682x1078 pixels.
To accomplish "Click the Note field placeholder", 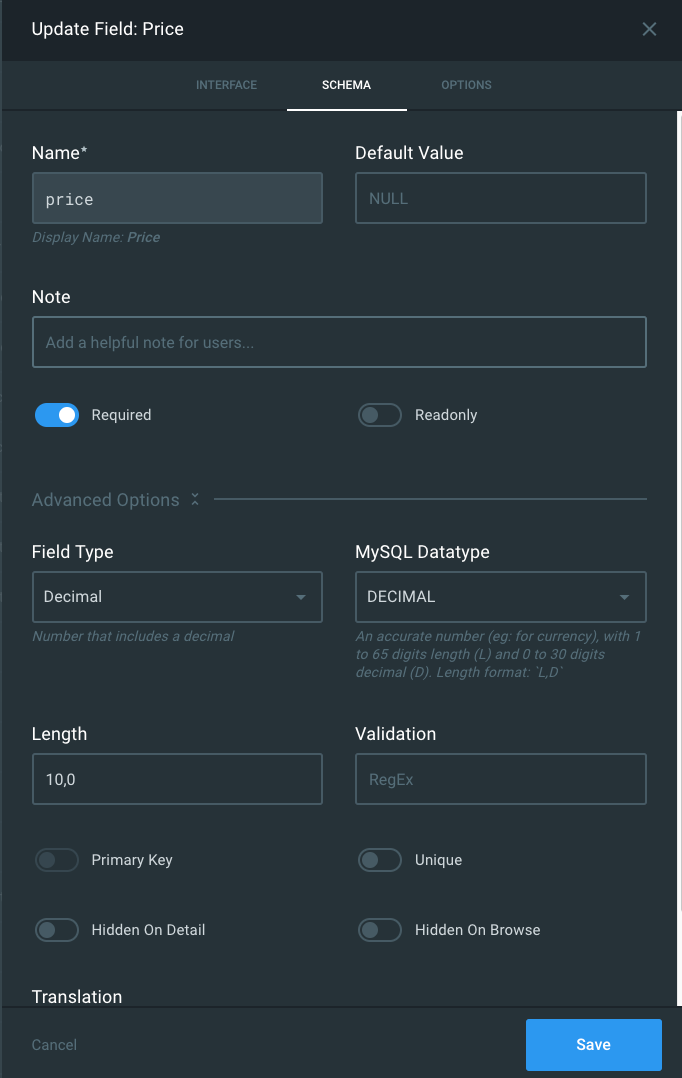I will (341, 341).
